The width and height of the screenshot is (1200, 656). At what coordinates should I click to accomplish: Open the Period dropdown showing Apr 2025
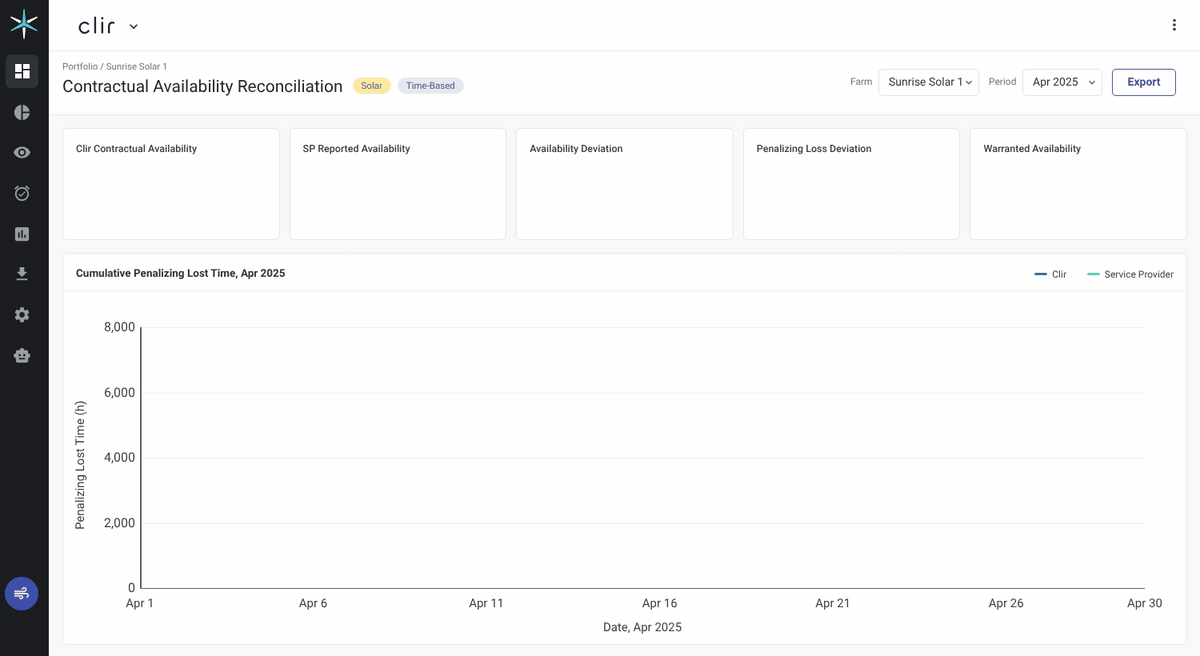tap(1062, 82)
